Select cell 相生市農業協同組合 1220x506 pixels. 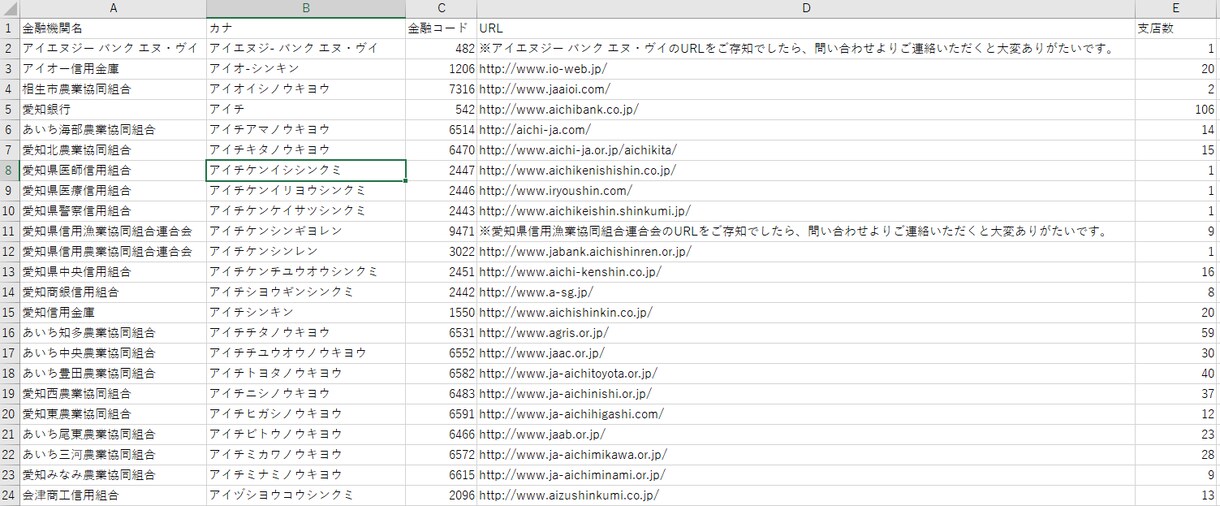(113, 89)
